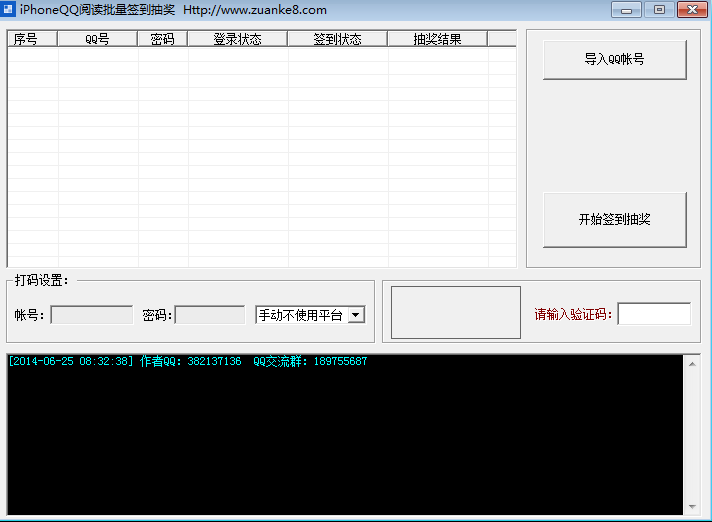Sort by the QQ号 column header
This screenshot has height=522, width=712.
[98, 39]
